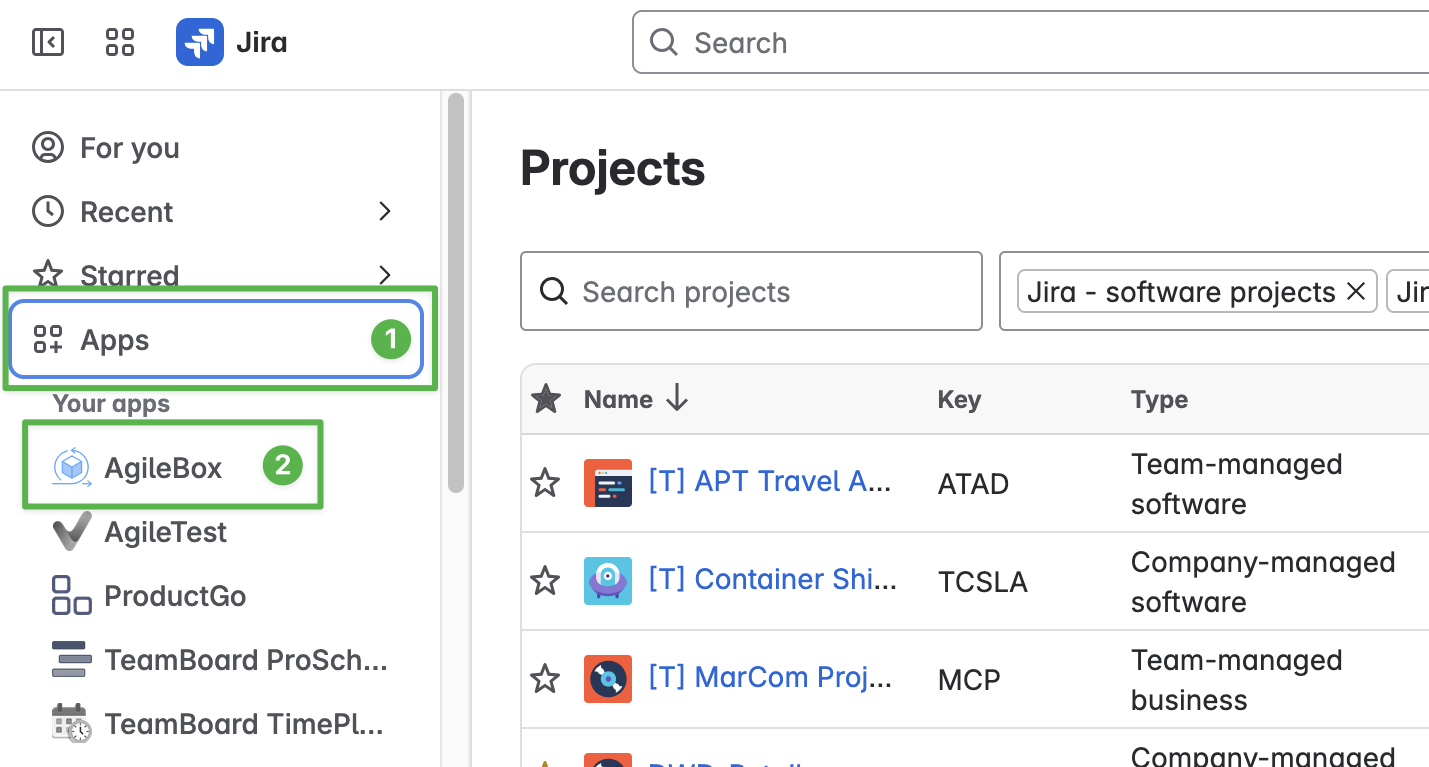This screenshot has width=1429, height=767.
Task: Open the AgileBox app
Action: 163,467
